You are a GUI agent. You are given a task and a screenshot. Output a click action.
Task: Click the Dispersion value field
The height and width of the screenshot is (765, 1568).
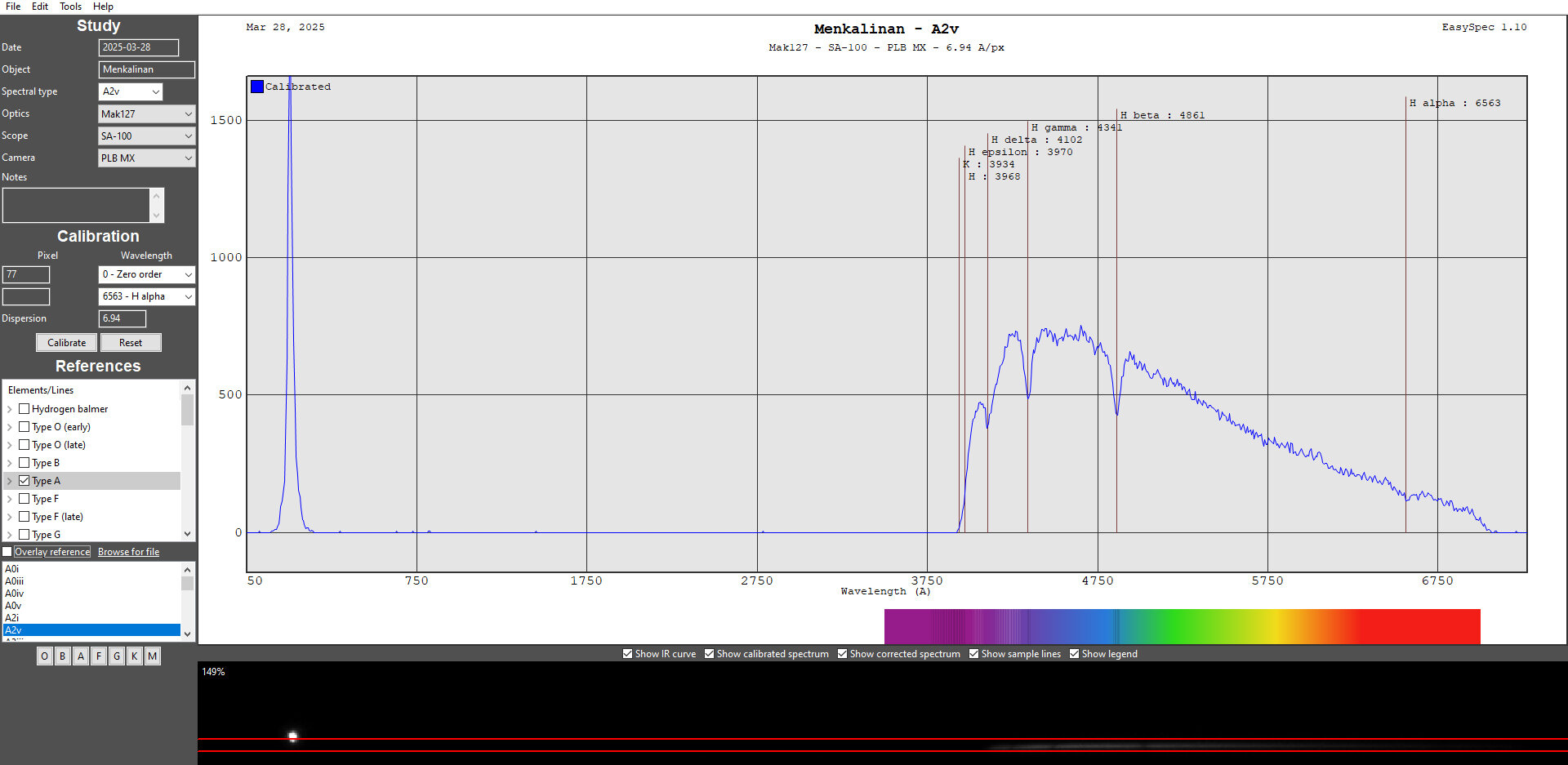[x=122, y=318]
